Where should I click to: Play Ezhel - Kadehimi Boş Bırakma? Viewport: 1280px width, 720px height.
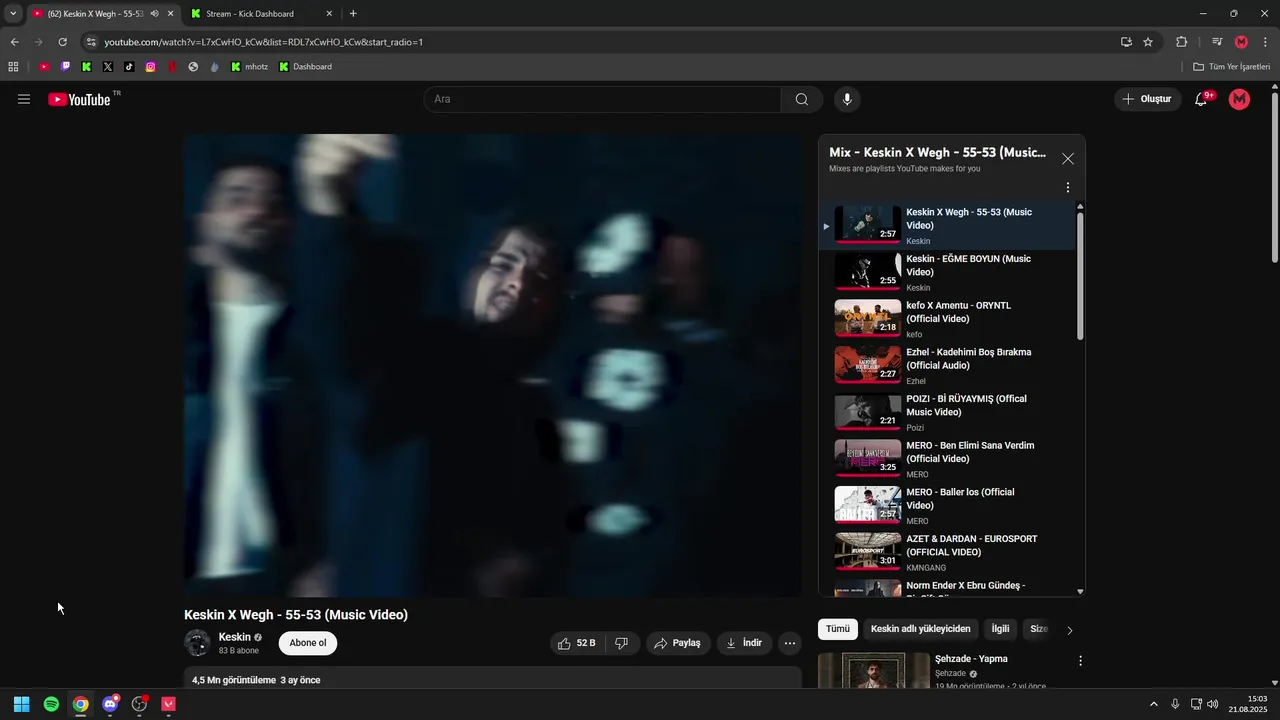coord(949,366)
